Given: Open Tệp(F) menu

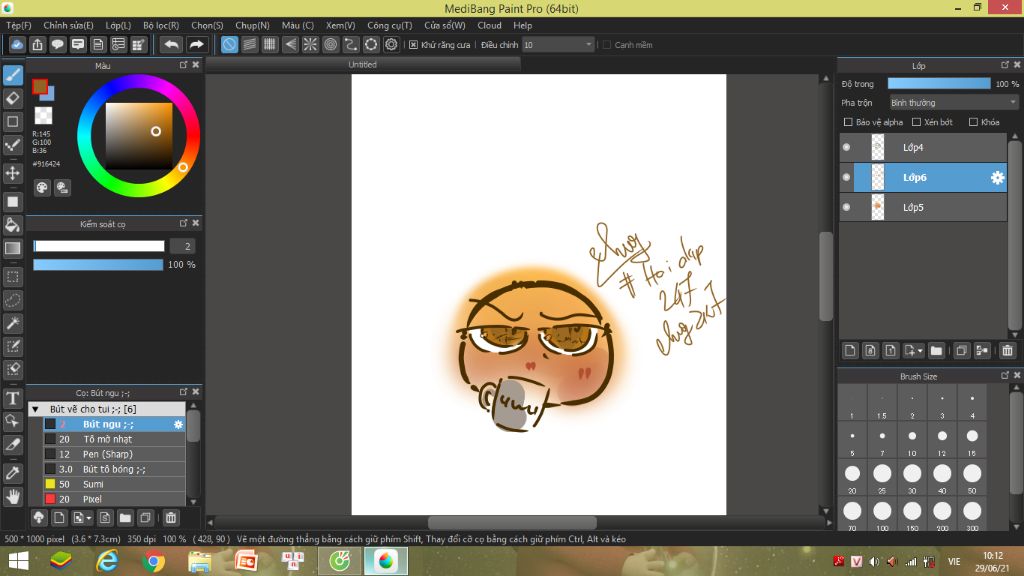Looking at the screenshot, I should pyautogui.click(x=18, y=25).
